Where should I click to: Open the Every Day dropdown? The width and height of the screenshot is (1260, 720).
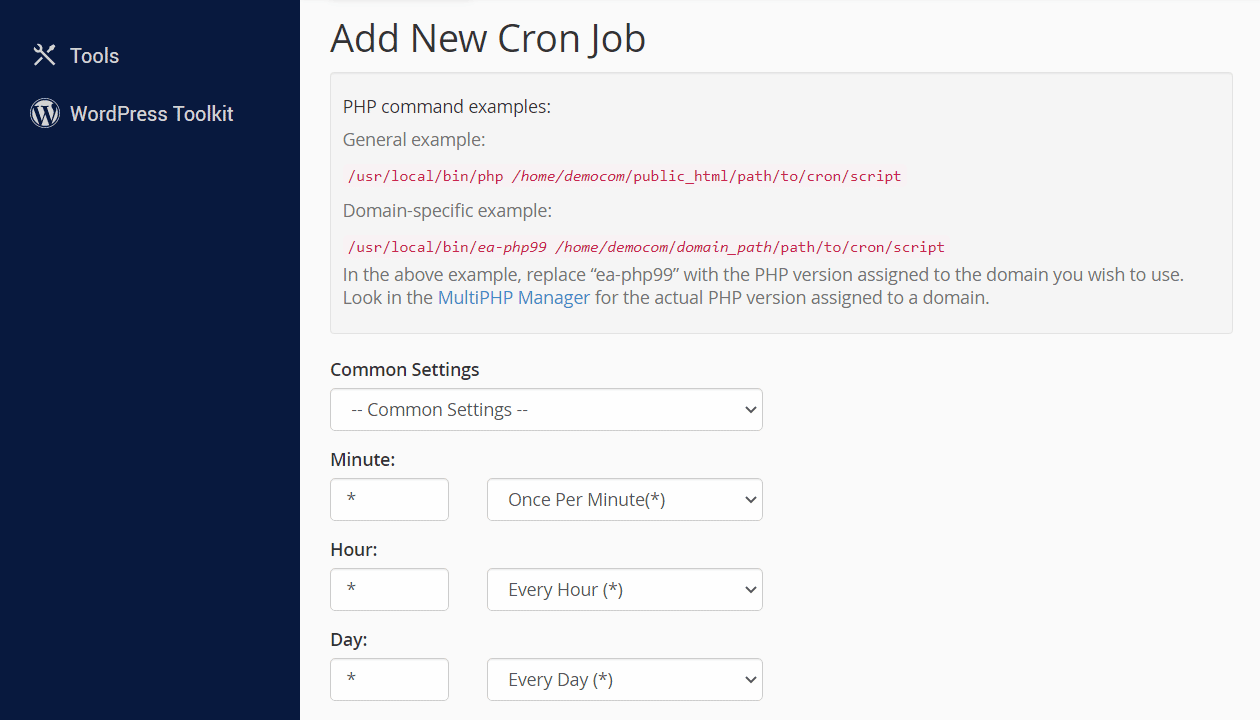624,680
